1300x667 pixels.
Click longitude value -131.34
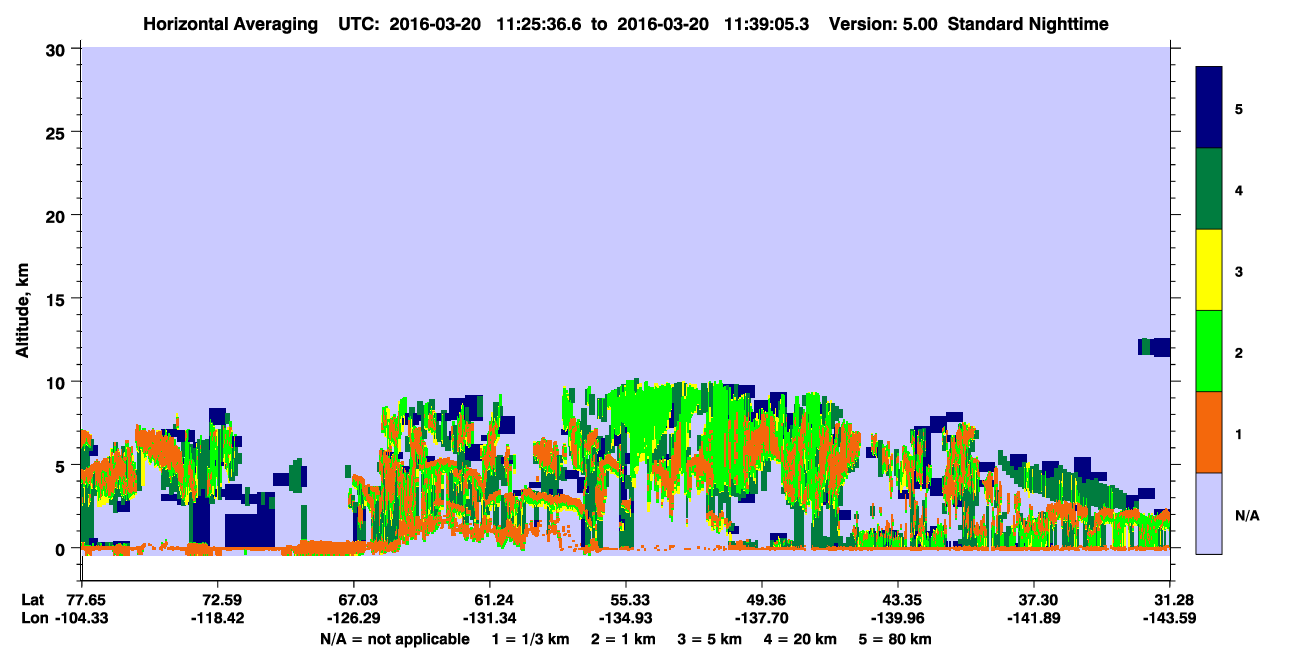click(490, 618)
